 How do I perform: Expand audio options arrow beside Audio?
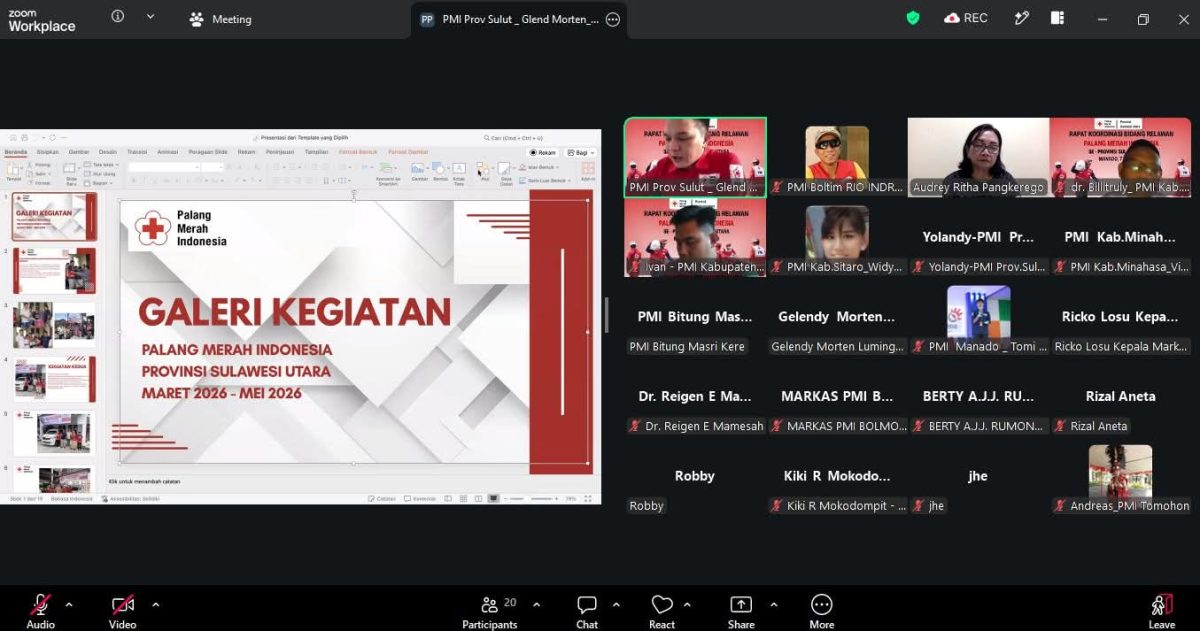(x=69, y=604)
